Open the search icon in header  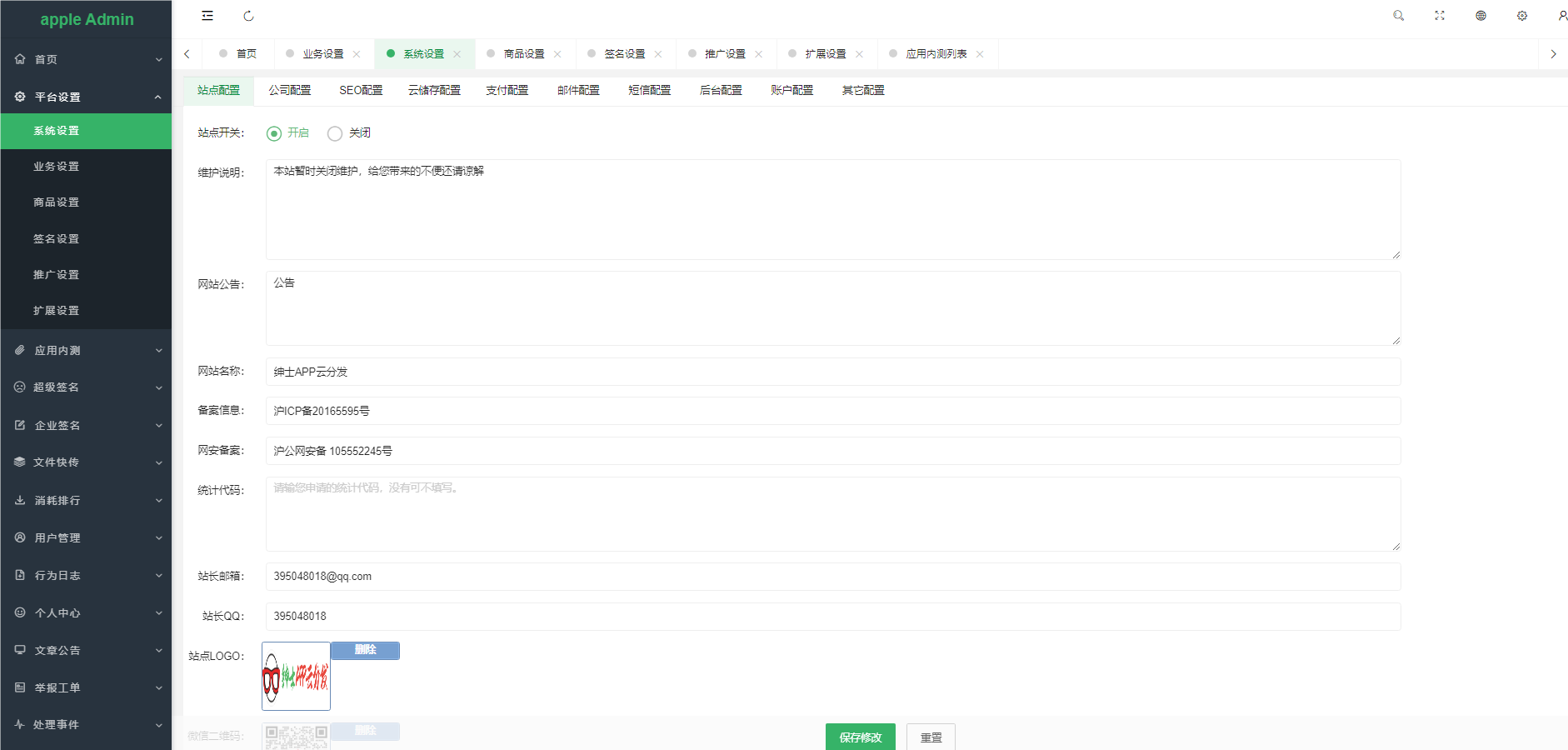tap(1398, 16)
